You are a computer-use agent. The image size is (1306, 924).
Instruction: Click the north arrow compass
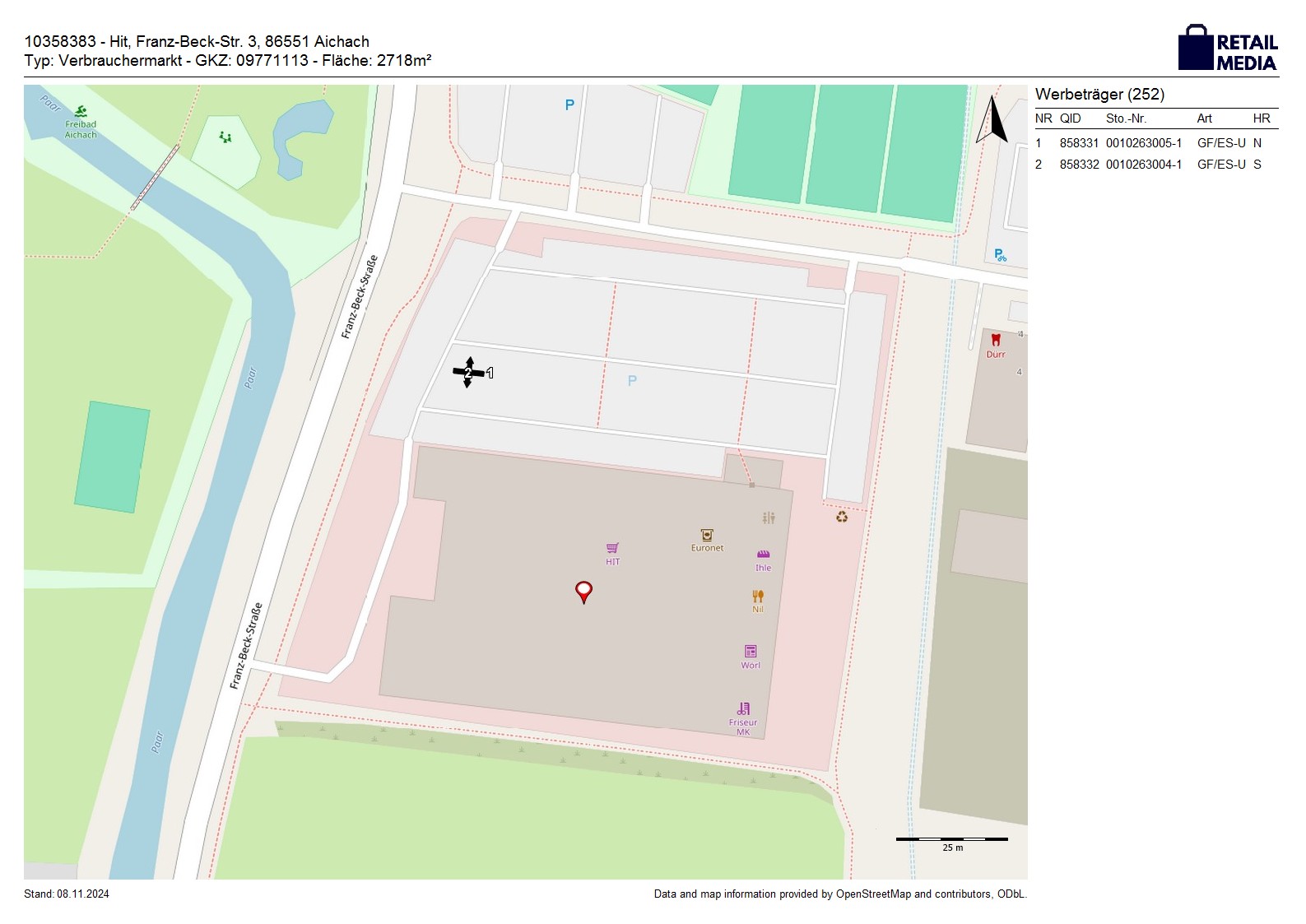pyautogui.click(x=993, y=120)
